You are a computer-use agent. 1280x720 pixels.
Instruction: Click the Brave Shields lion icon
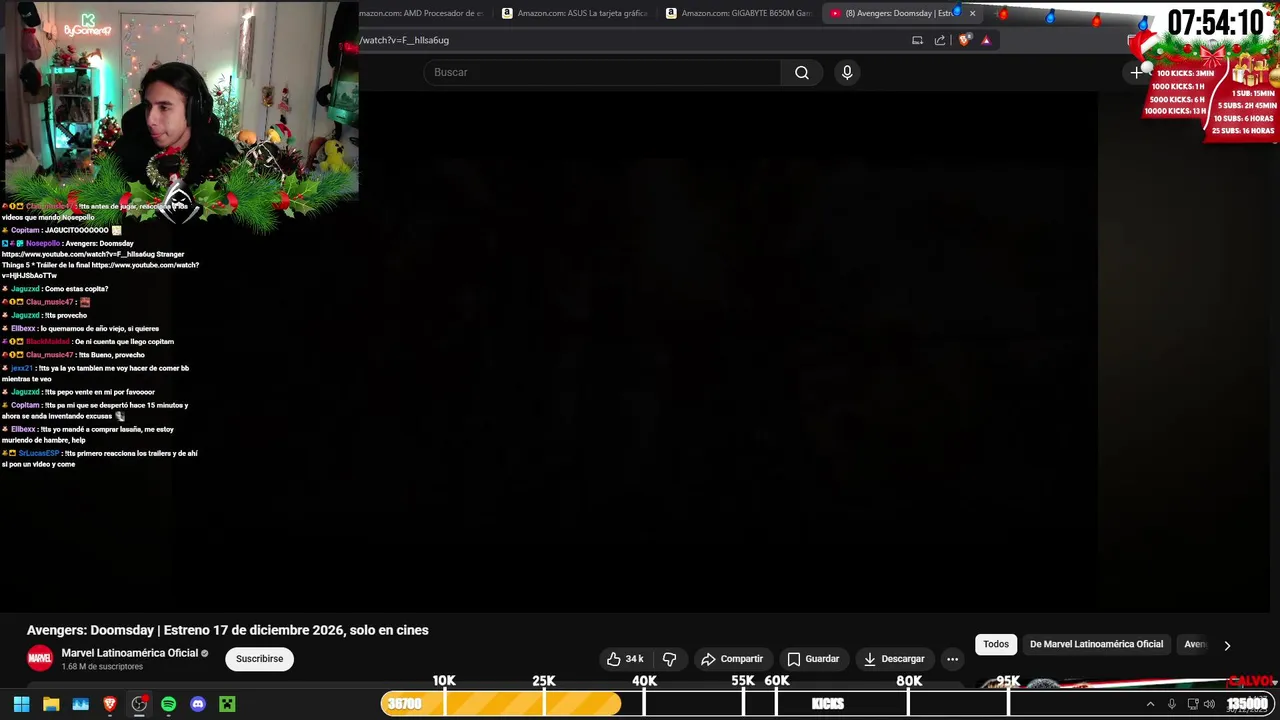(964, 40)
